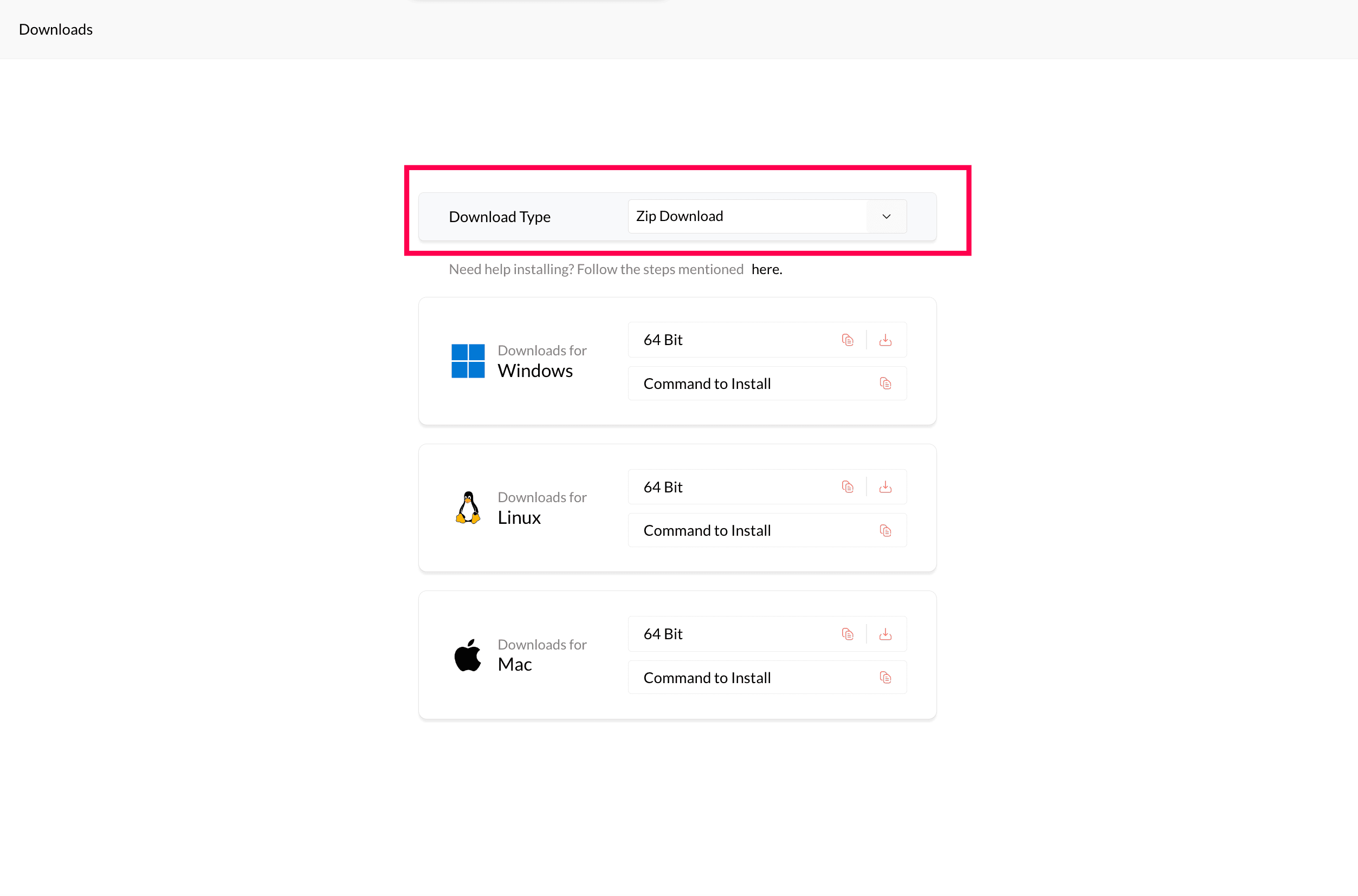Copy the Linux install command
Viewport: 1358px width, 896px height.
pos(885,531)
